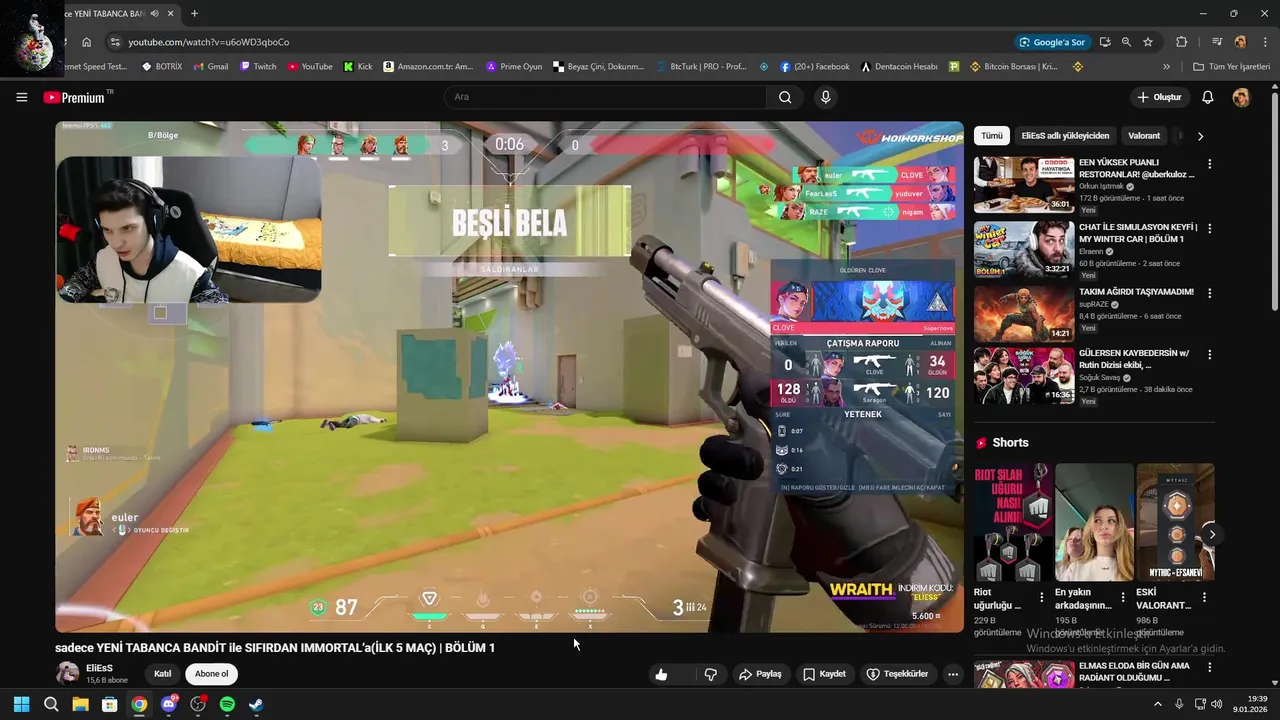Open the Riot uğurluğu Short
Viewport: 1280px width, 720px height.
(1013, 522)
